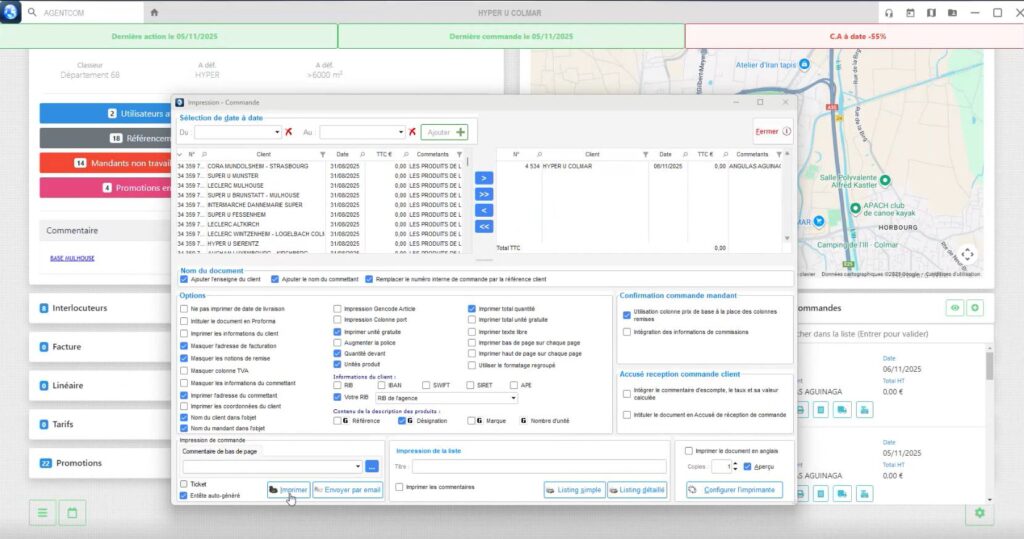1024x539 pixels.
Task: Check Impression Gencode Article option
Action: (338, 309)
